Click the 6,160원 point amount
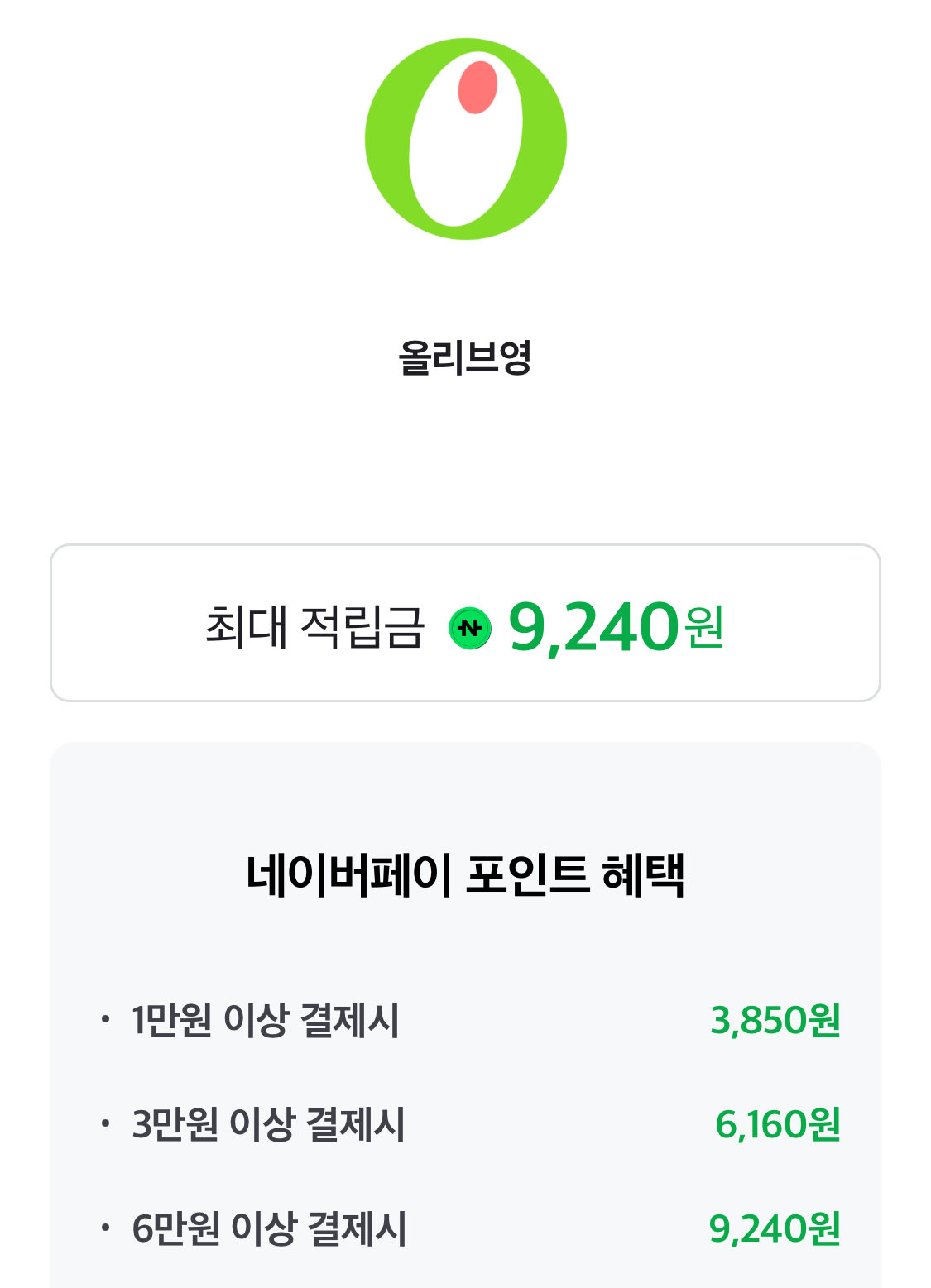The image size is (931, 1288). (x=778, y=1123)
